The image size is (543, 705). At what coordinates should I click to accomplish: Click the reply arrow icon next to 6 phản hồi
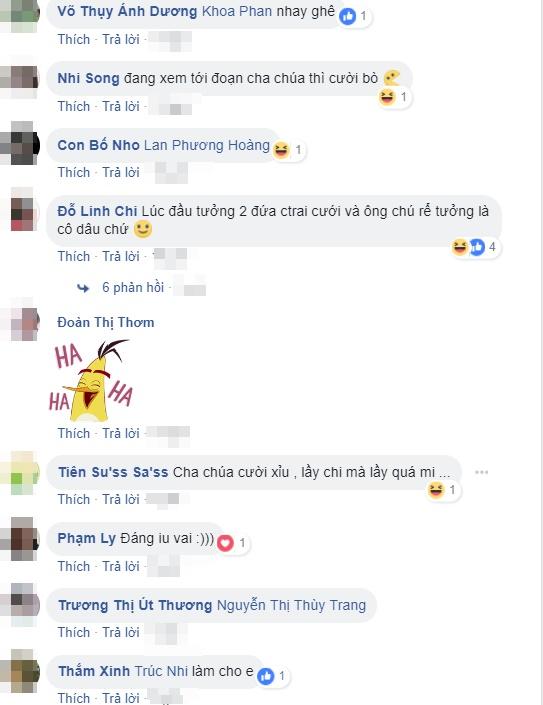pos(83,288)
